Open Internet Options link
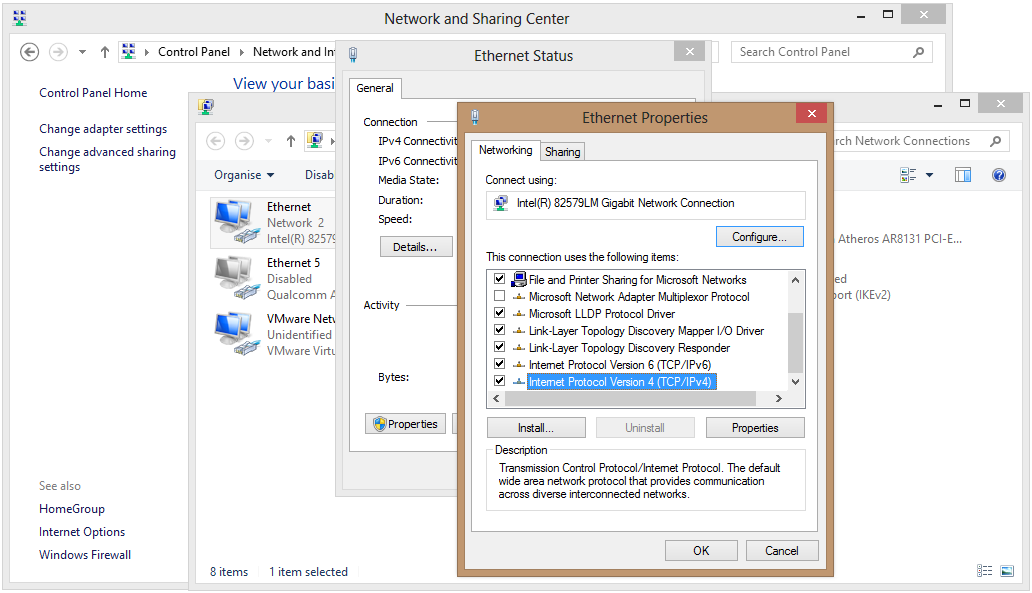 pos(82,532)
